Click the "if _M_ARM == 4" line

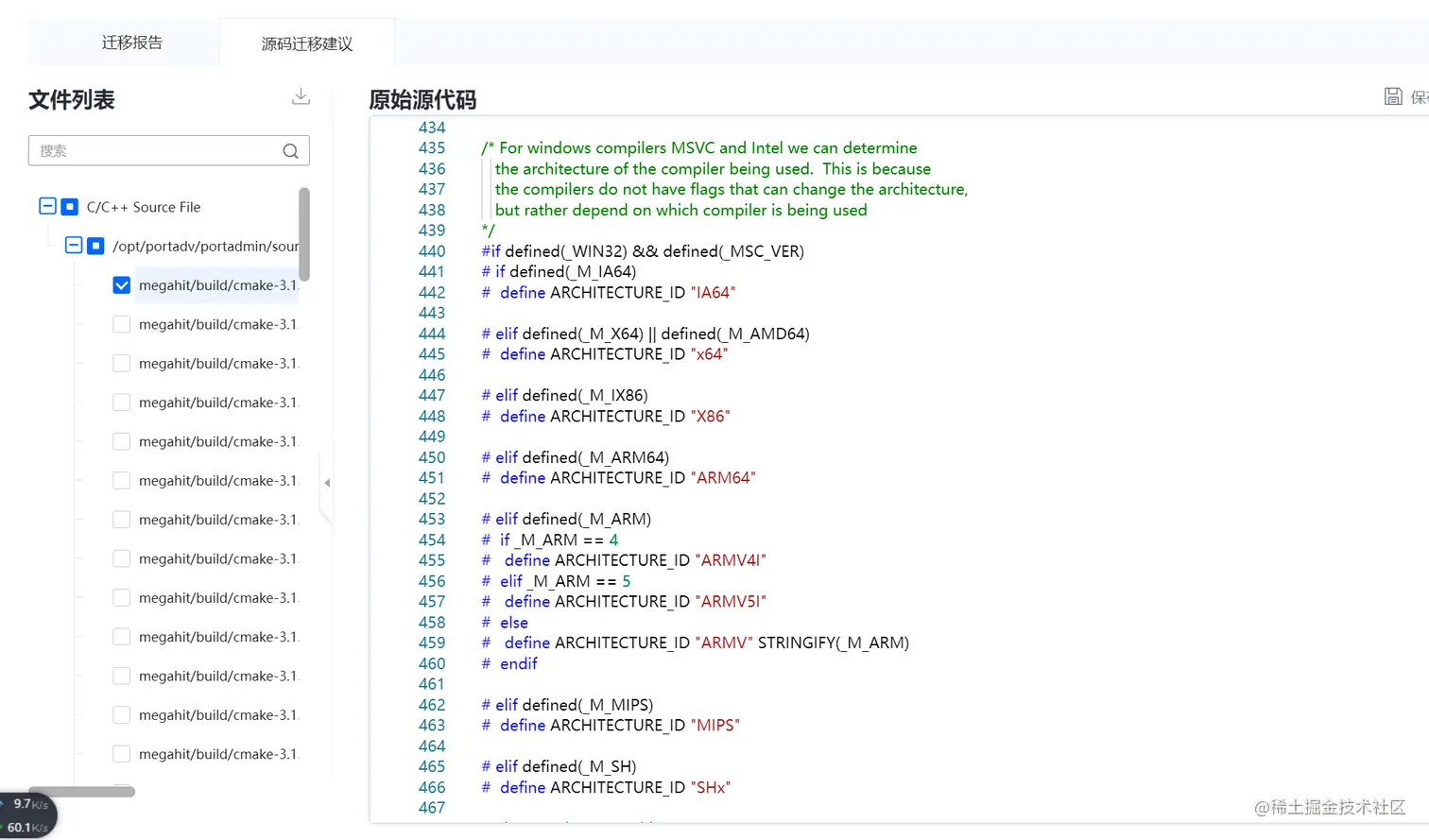(x=550, y=540)
